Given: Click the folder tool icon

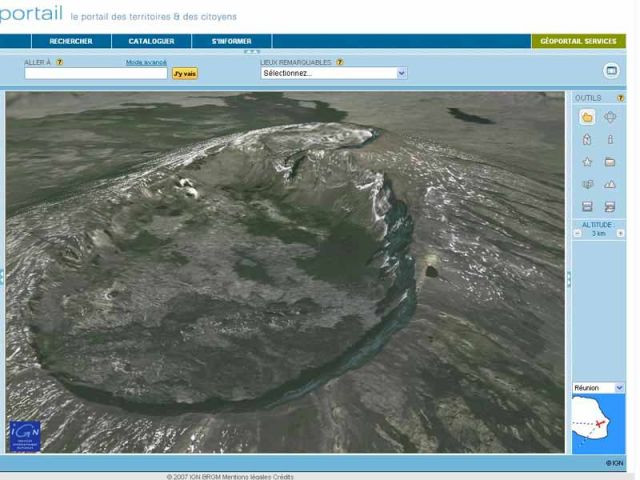Looking at the screenshot, I should (610, 162).
